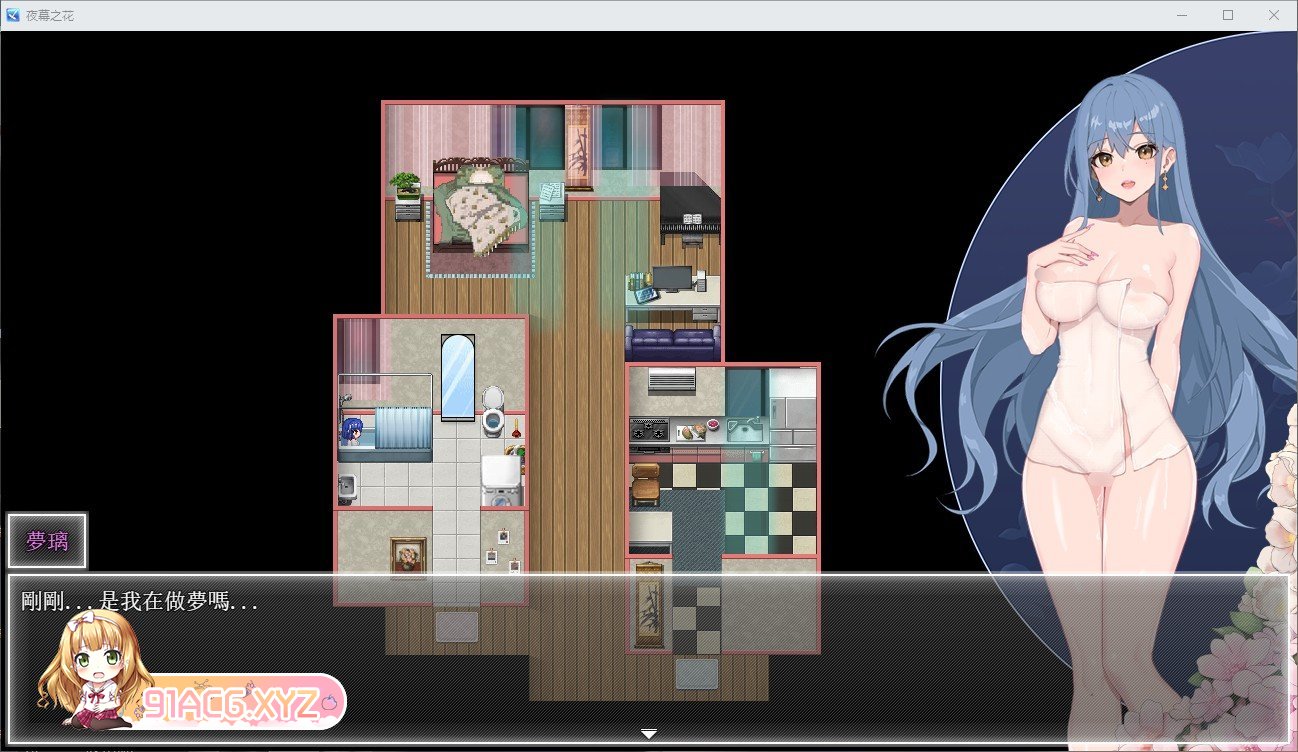The height and width of the screenshot is (752, 1298).
Task: Click the bonsai plant beside the bed
Action: coord(406,186)
